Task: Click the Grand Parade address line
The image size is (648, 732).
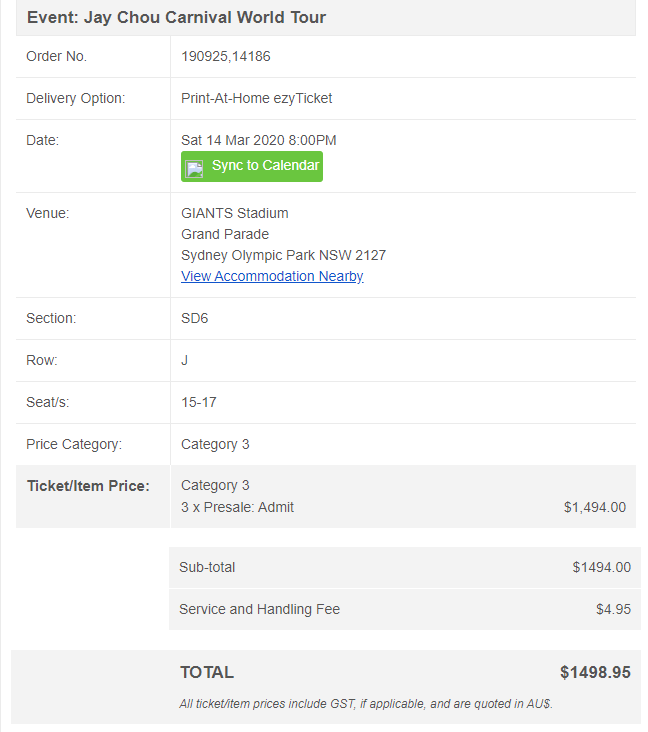Action: [225, 234]
